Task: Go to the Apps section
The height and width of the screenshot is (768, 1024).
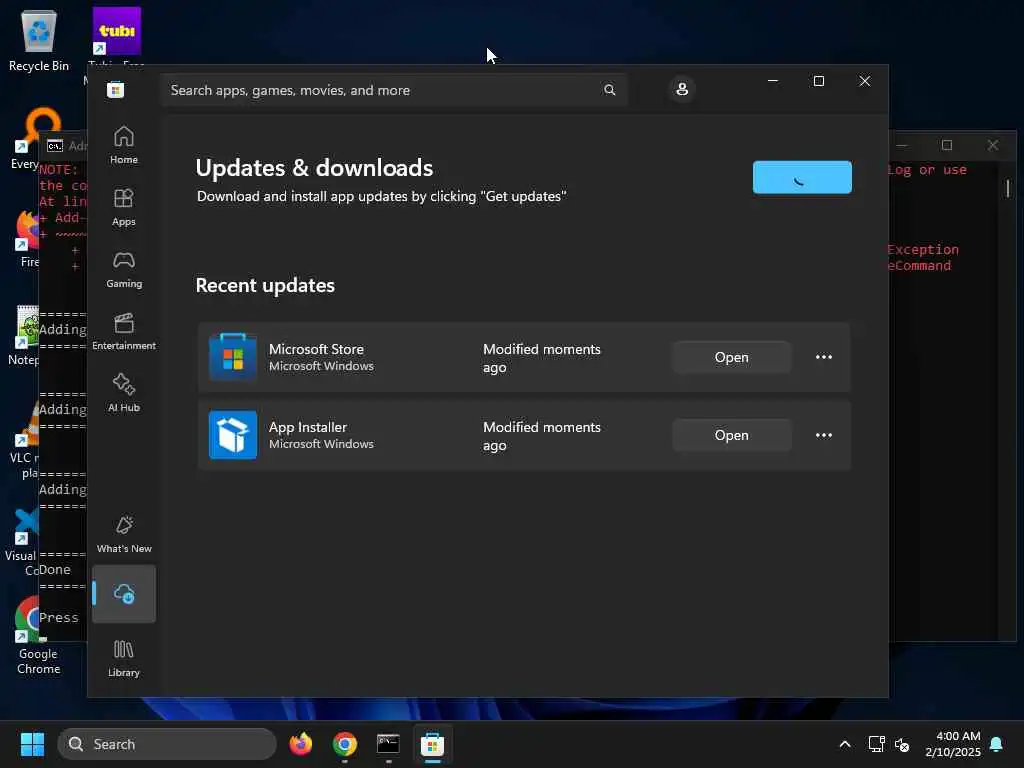Action: (x=123, y=207)
